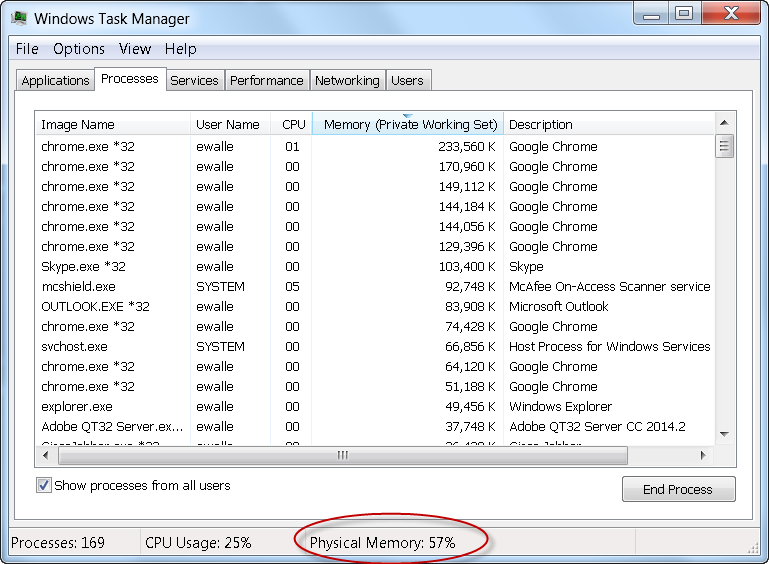Select chrome.exe process using 170,960 K

(x=375, y=167)
